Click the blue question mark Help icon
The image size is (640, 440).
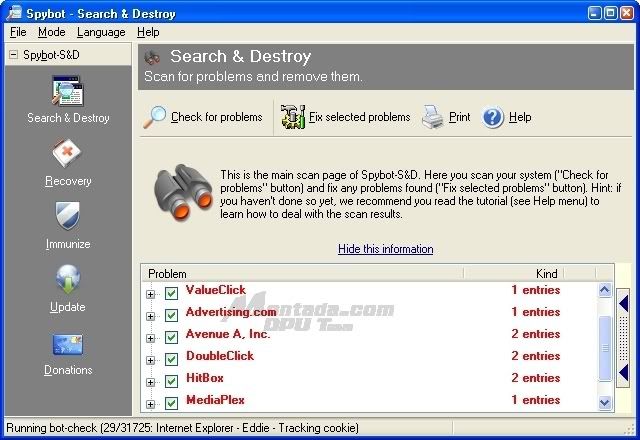(493, 118)
